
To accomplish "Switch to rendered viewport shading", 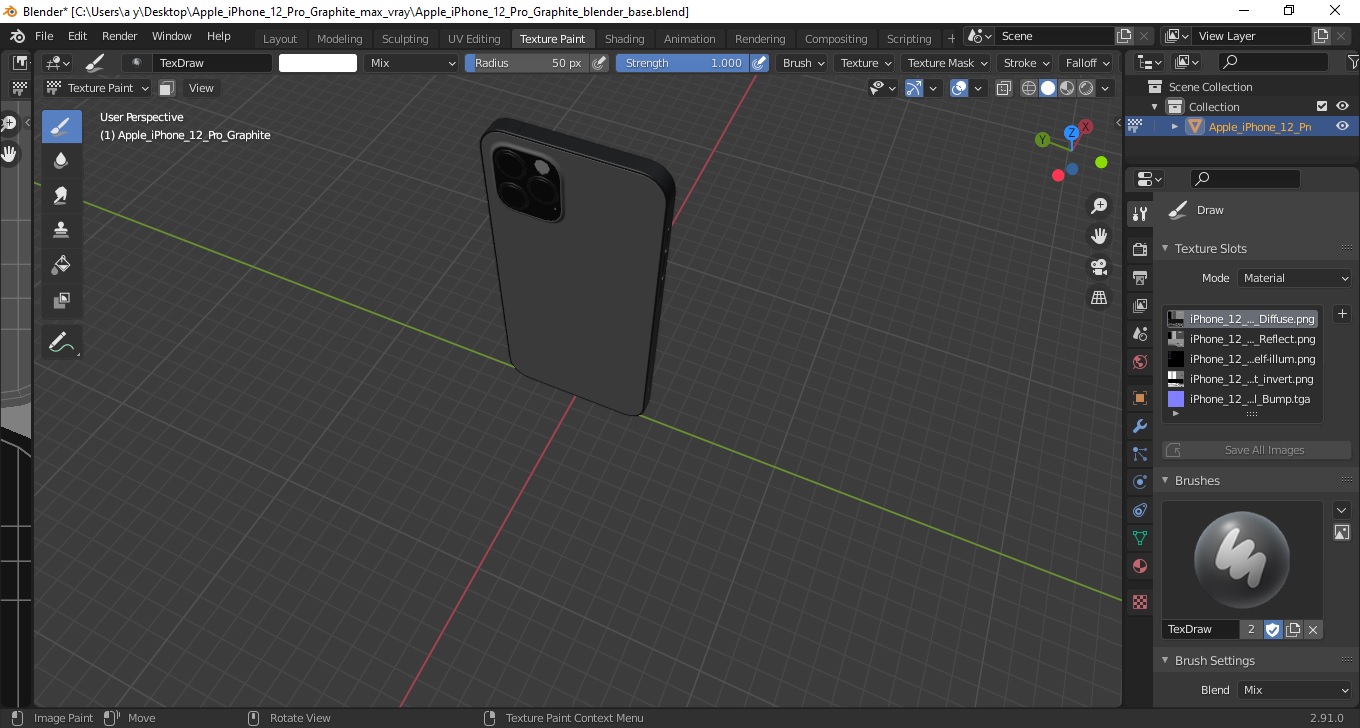I will 1086,88.
